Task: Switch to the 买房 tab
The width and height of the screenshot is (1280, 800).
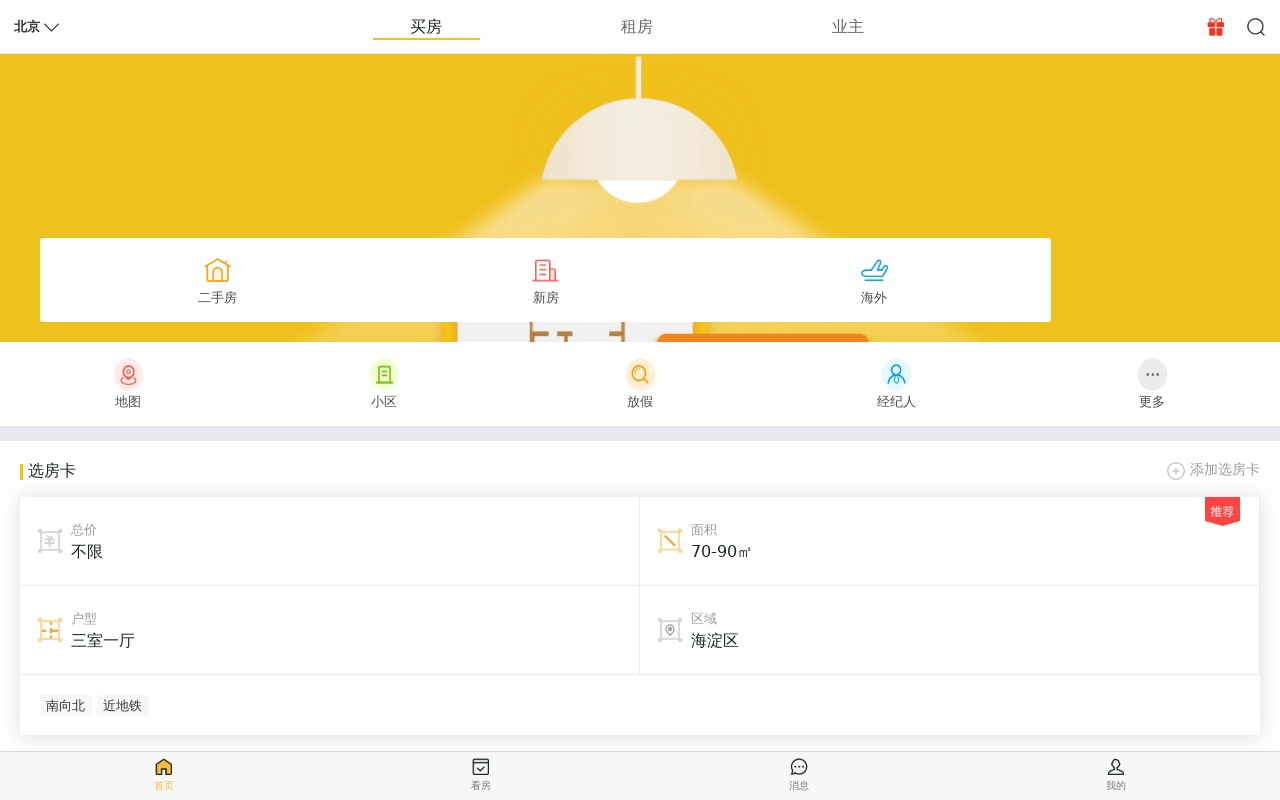Action: [426, 27]
